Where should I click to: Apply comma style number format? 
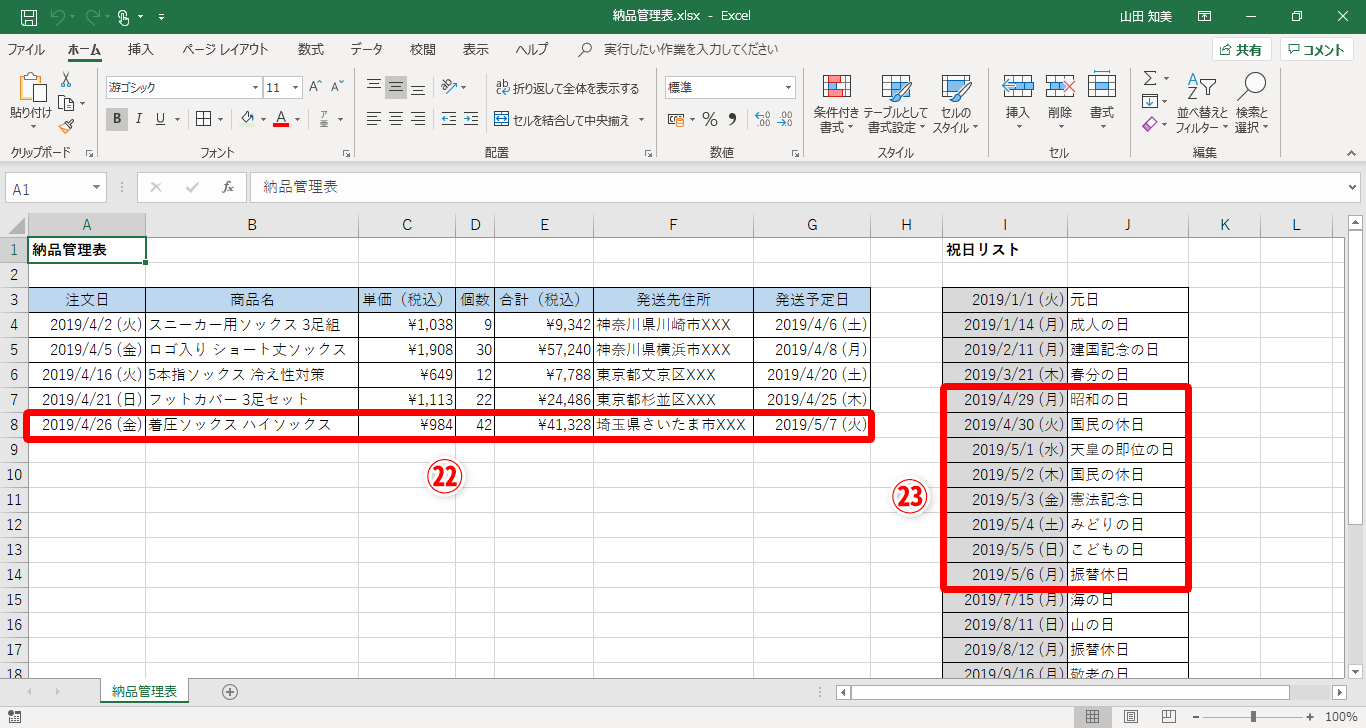tap(732, 119)
